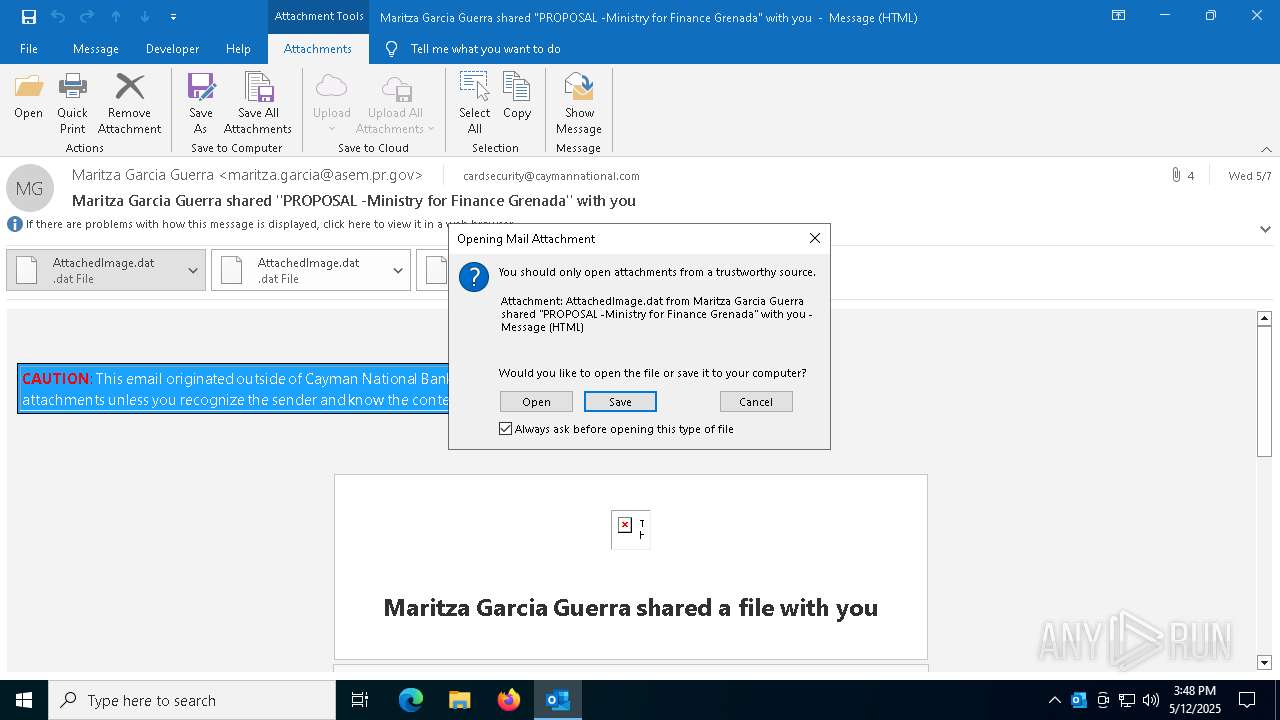Viewport: 1280px width, 720px height.
Task: Click the scrollbar up arrow
Action: pos(1264,318)
